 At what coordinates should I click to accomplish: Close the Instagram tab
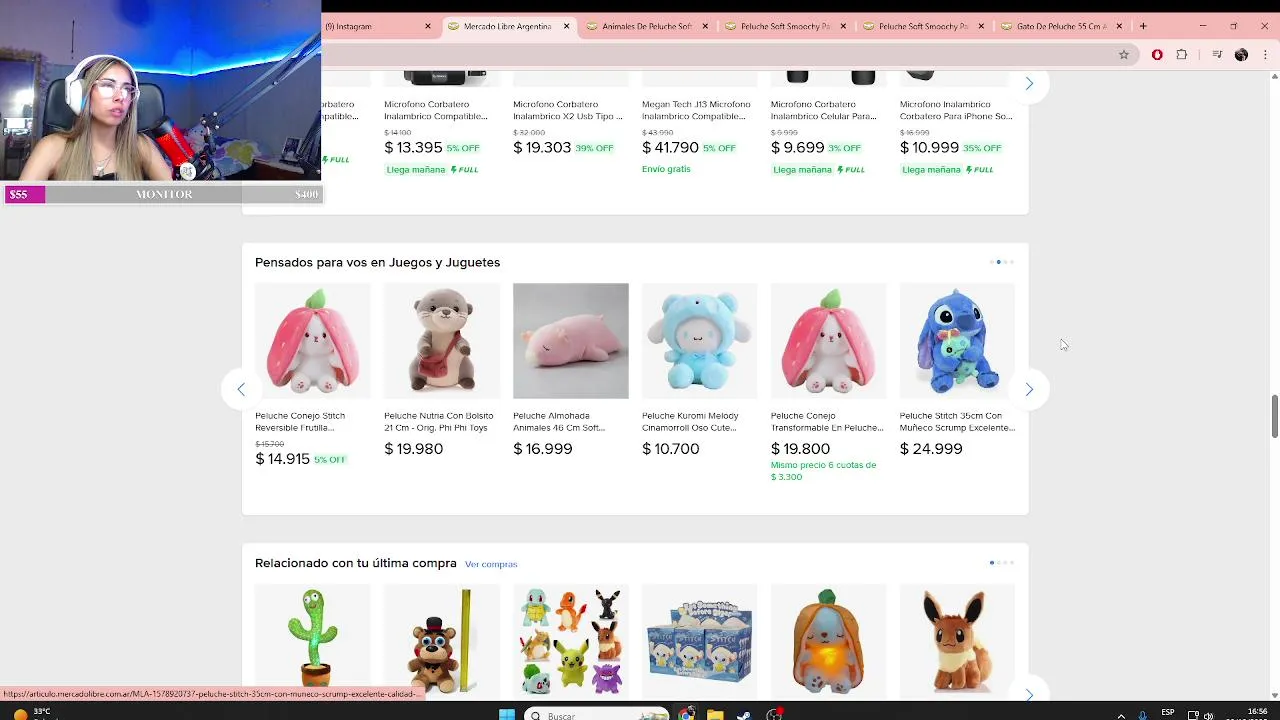[x=428, y=26]
